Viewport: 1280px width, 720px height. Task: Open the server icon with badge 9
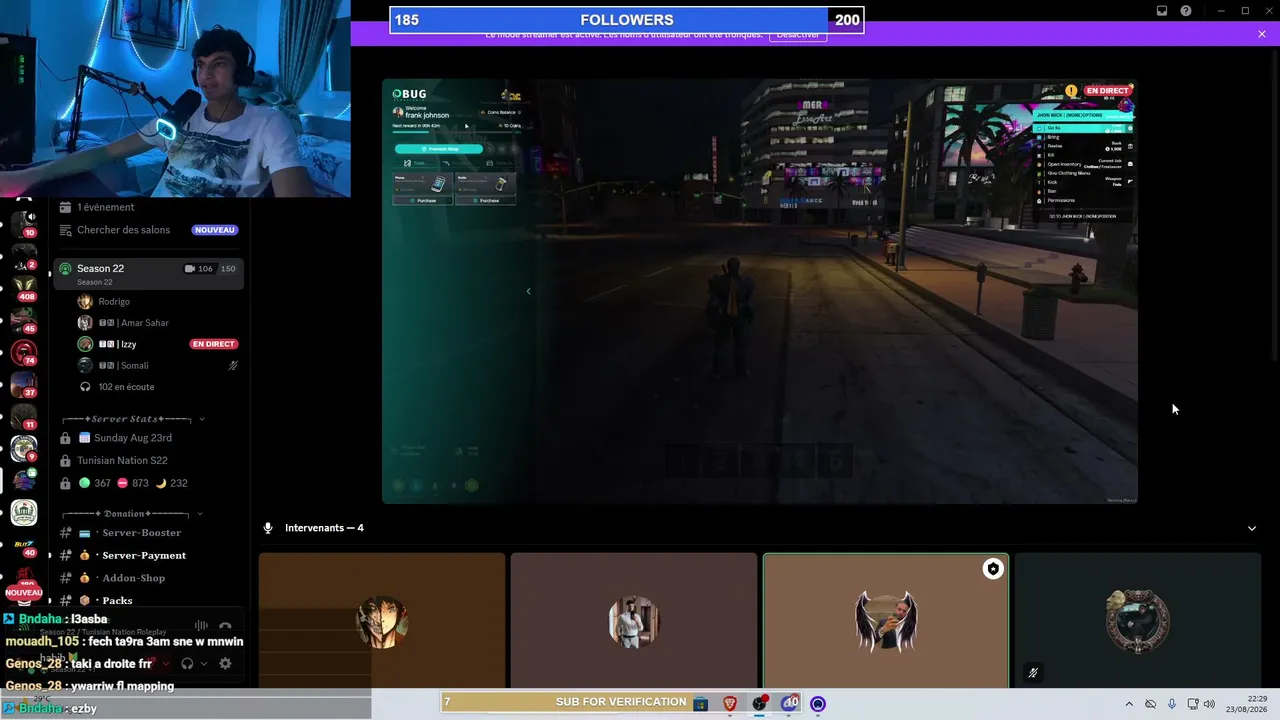[x=24, y=449]
